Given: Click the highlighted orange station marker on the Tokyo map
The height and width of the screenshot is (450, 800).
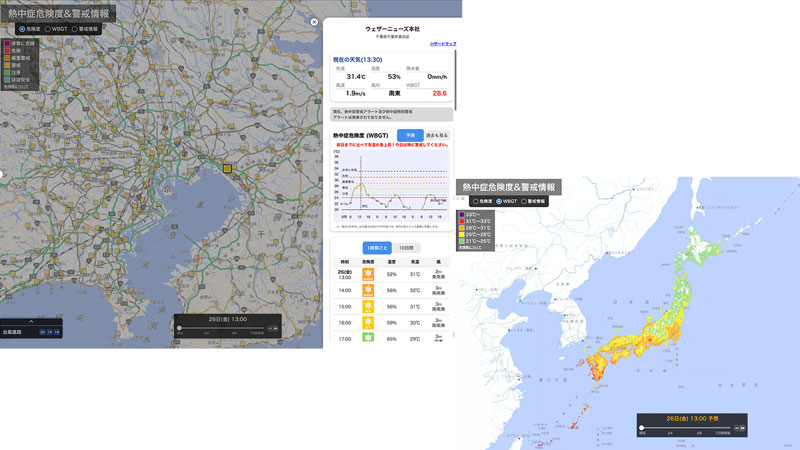Looking at the screenshot, I should click(x=228, y=169).
